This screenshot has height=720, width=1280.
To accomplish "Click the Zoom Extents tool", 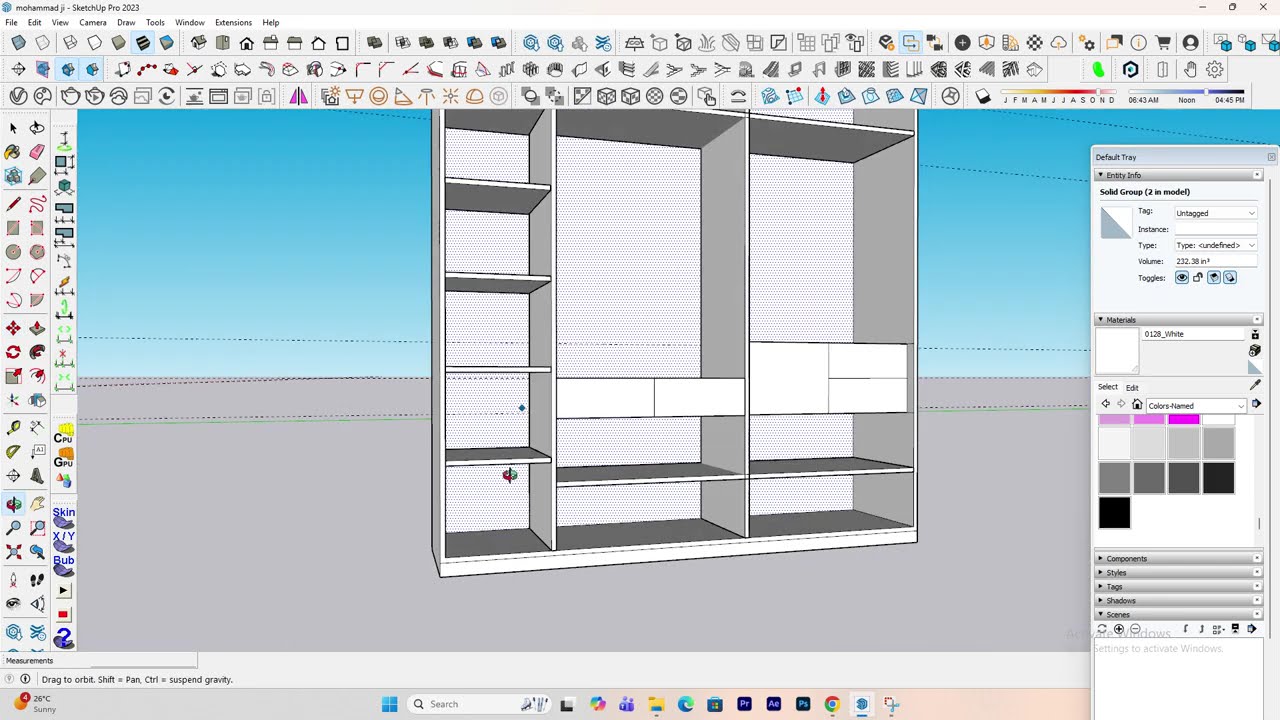I will (x=13, y=552).
